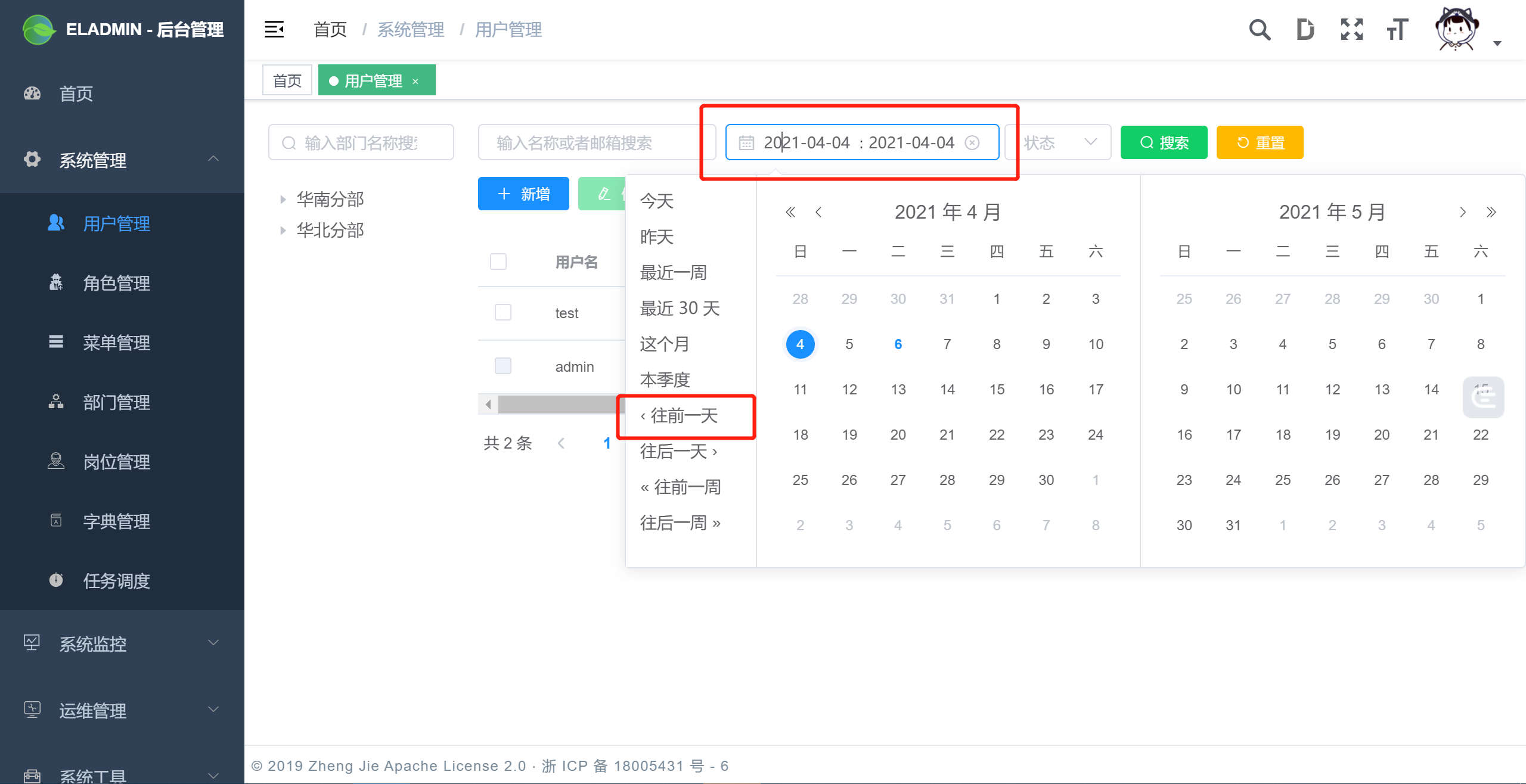Go to next year in date picker

[x=1491, y=212]
